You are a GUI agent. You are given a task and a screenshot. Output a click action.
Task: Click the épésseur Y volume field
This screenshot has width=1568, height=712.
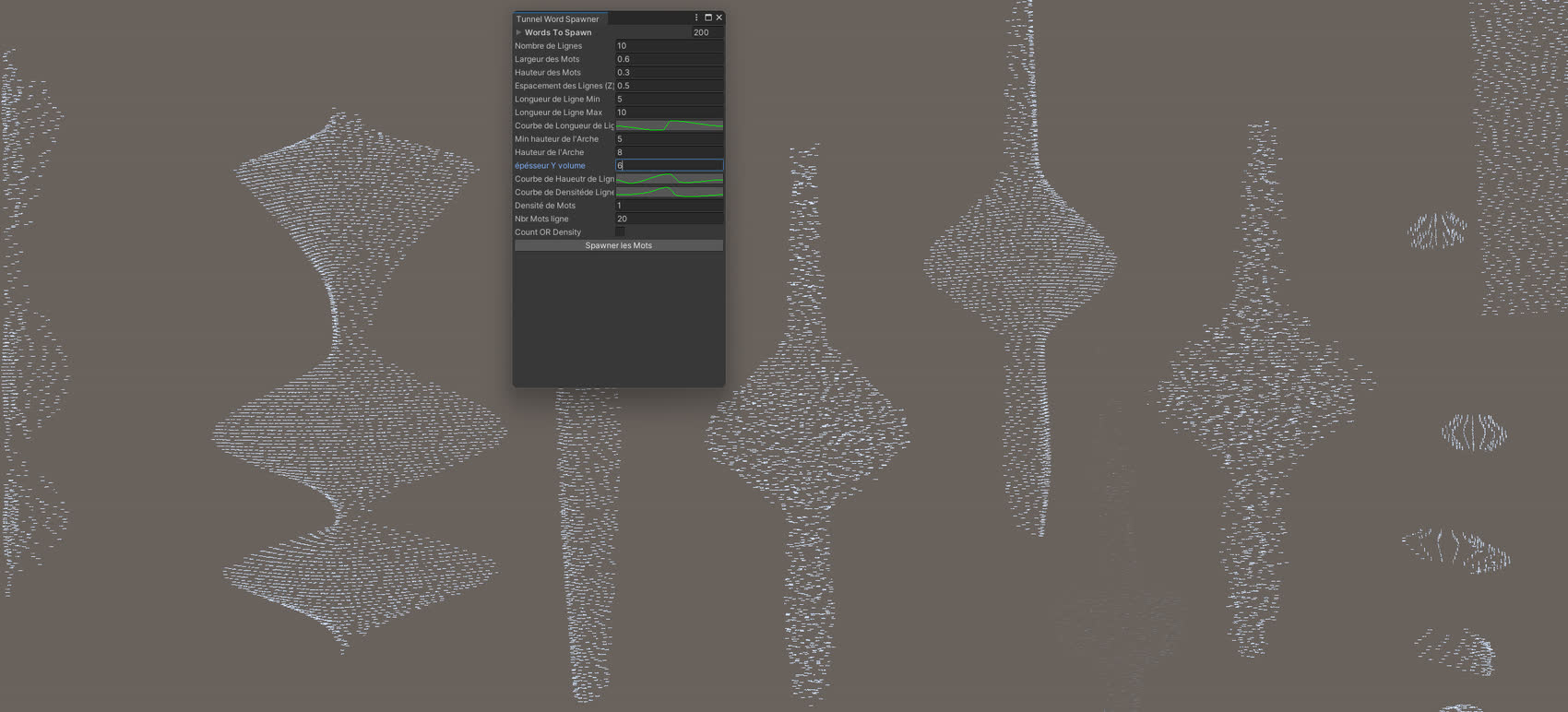670,165
